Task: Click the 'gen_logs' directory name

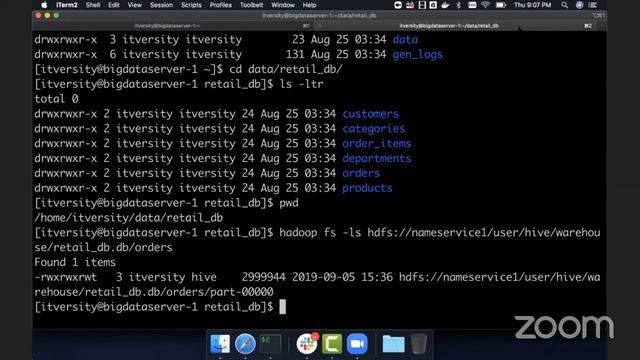Action: [418, 55]
